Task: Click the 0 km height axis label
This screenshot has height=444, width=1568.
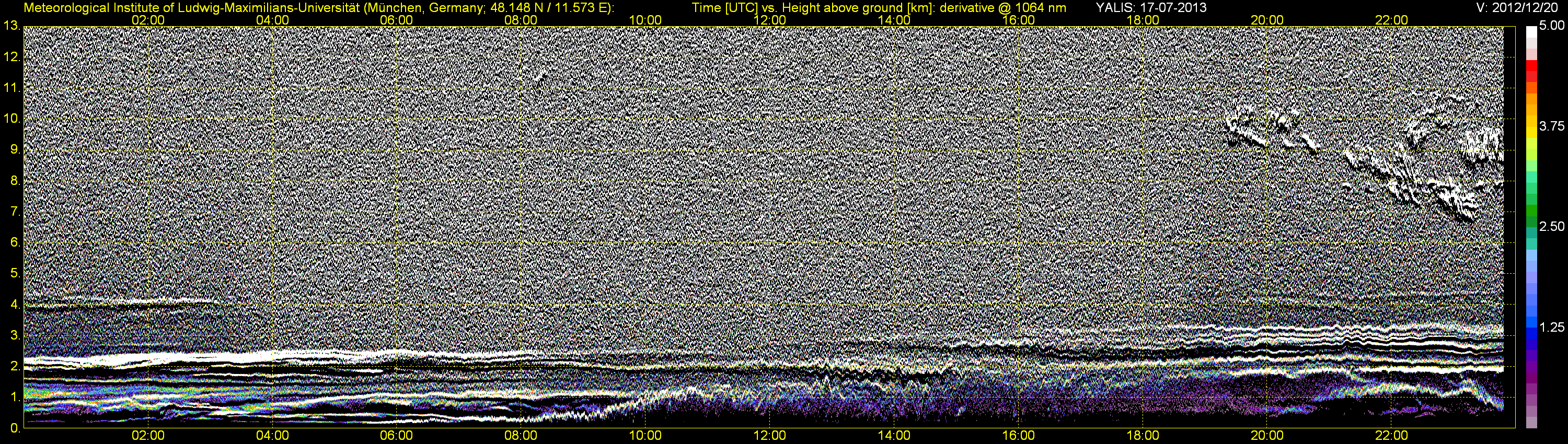Action: [x=15, y=428]
